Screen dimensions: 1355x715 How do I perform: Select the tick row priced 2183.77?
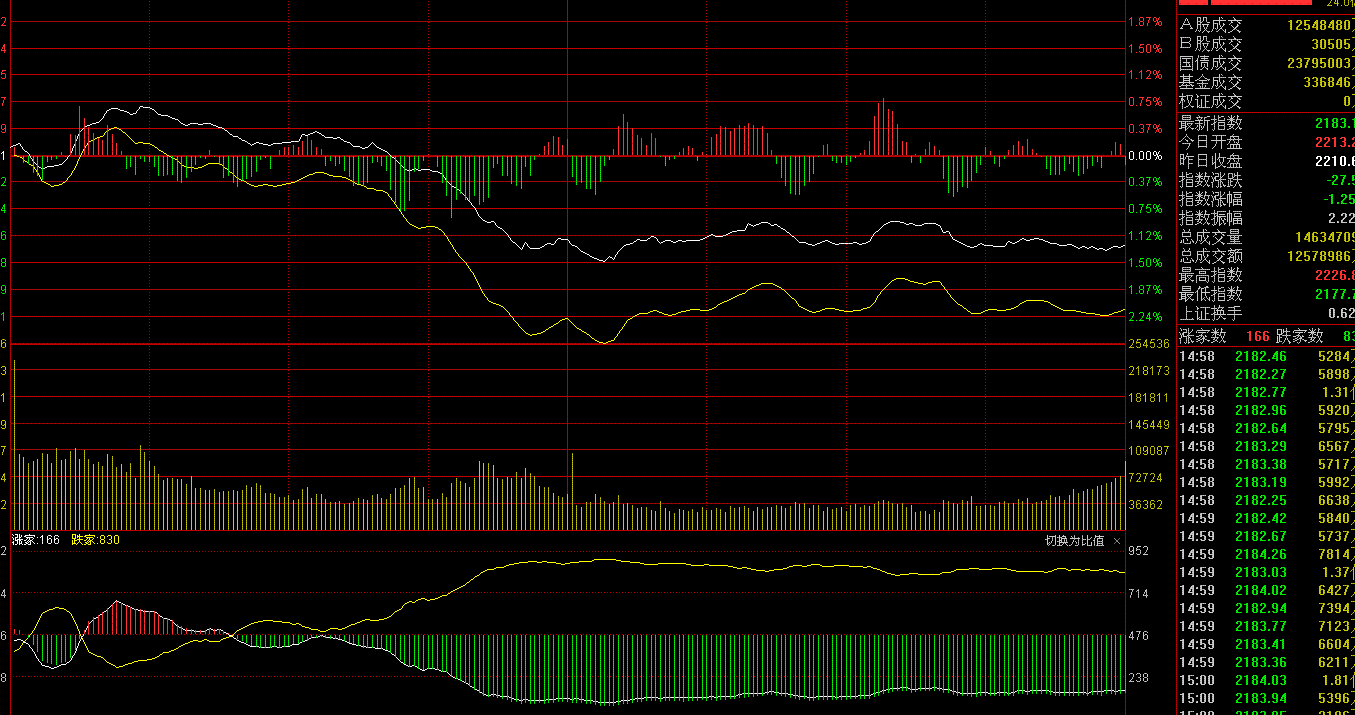coord(1267,626)
